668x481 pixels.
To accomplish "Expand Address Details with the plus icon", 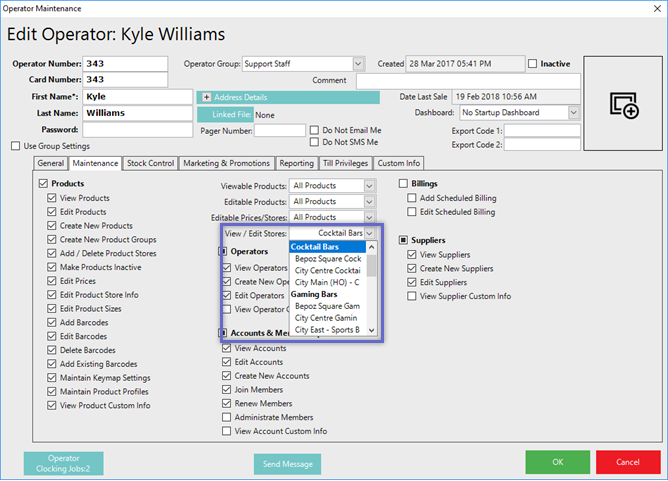I will (206, 98).
